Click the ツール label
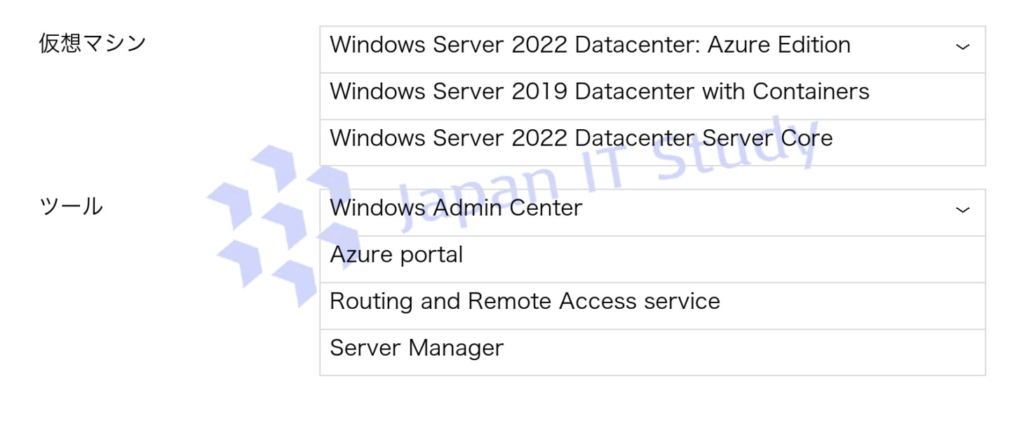Image resolution: width=1024 pixels, height=424 pixels. 70,207
